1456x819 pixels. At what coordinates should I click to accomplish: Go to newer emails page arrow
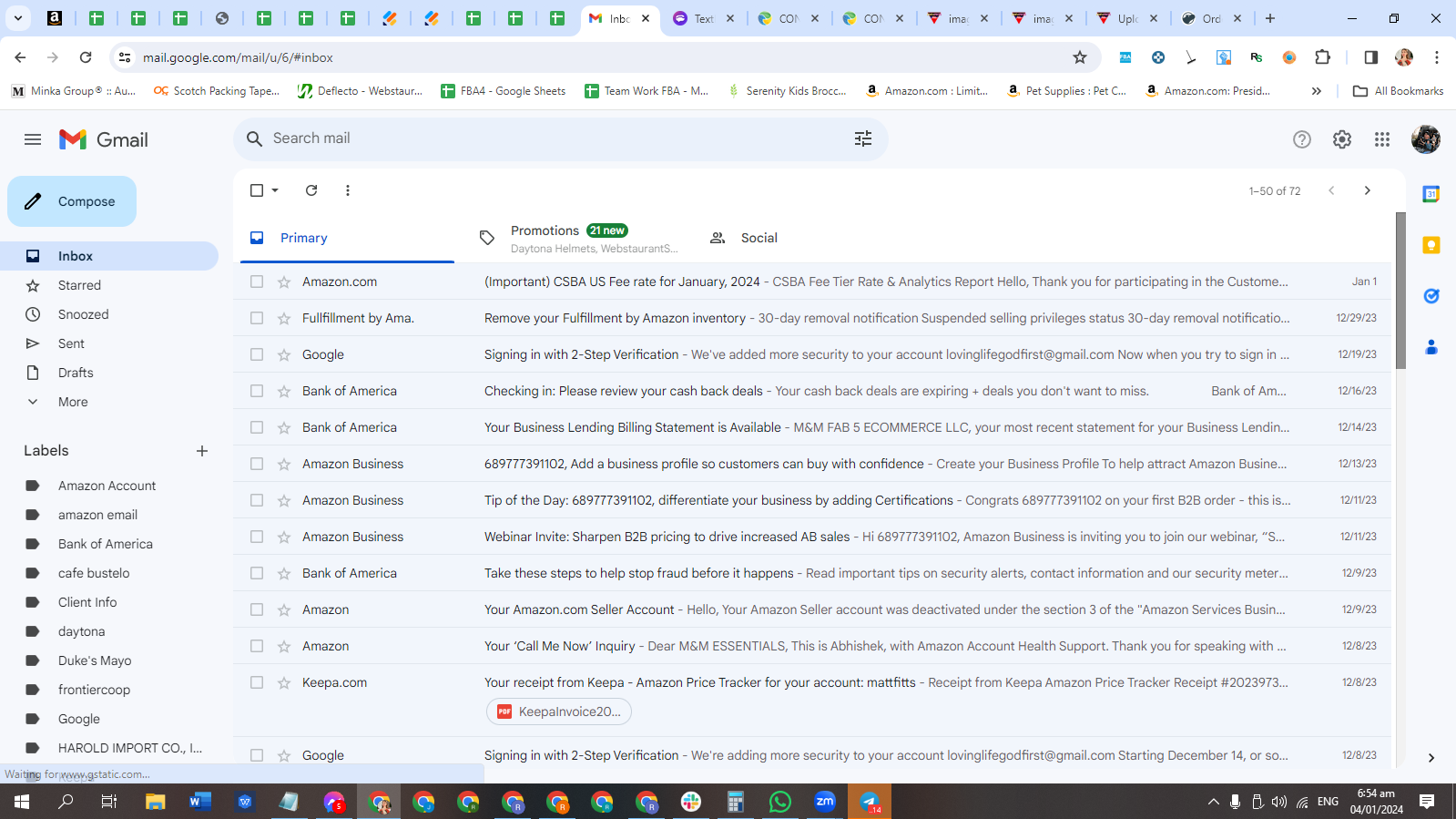[x=1331, y=190]
